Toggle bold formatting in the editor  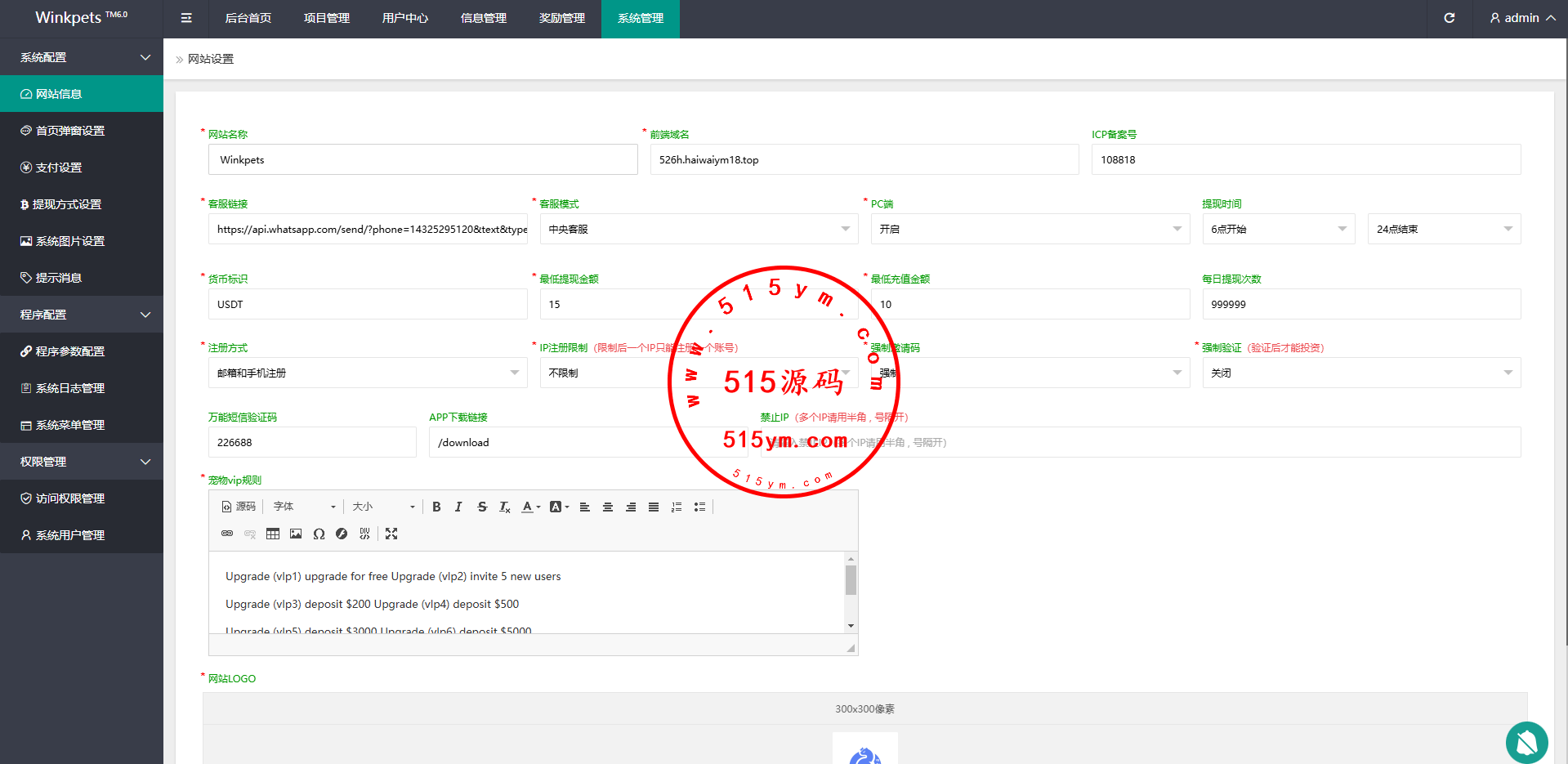(436, 507)
